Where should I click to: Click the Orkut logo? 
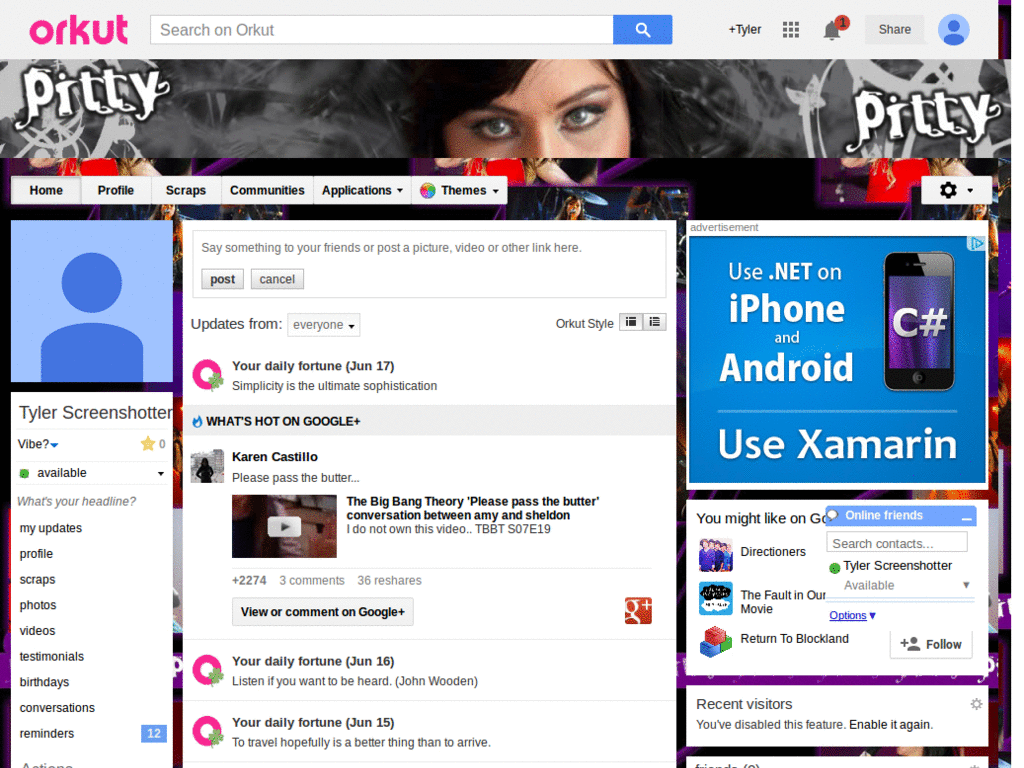coord(78,30)
